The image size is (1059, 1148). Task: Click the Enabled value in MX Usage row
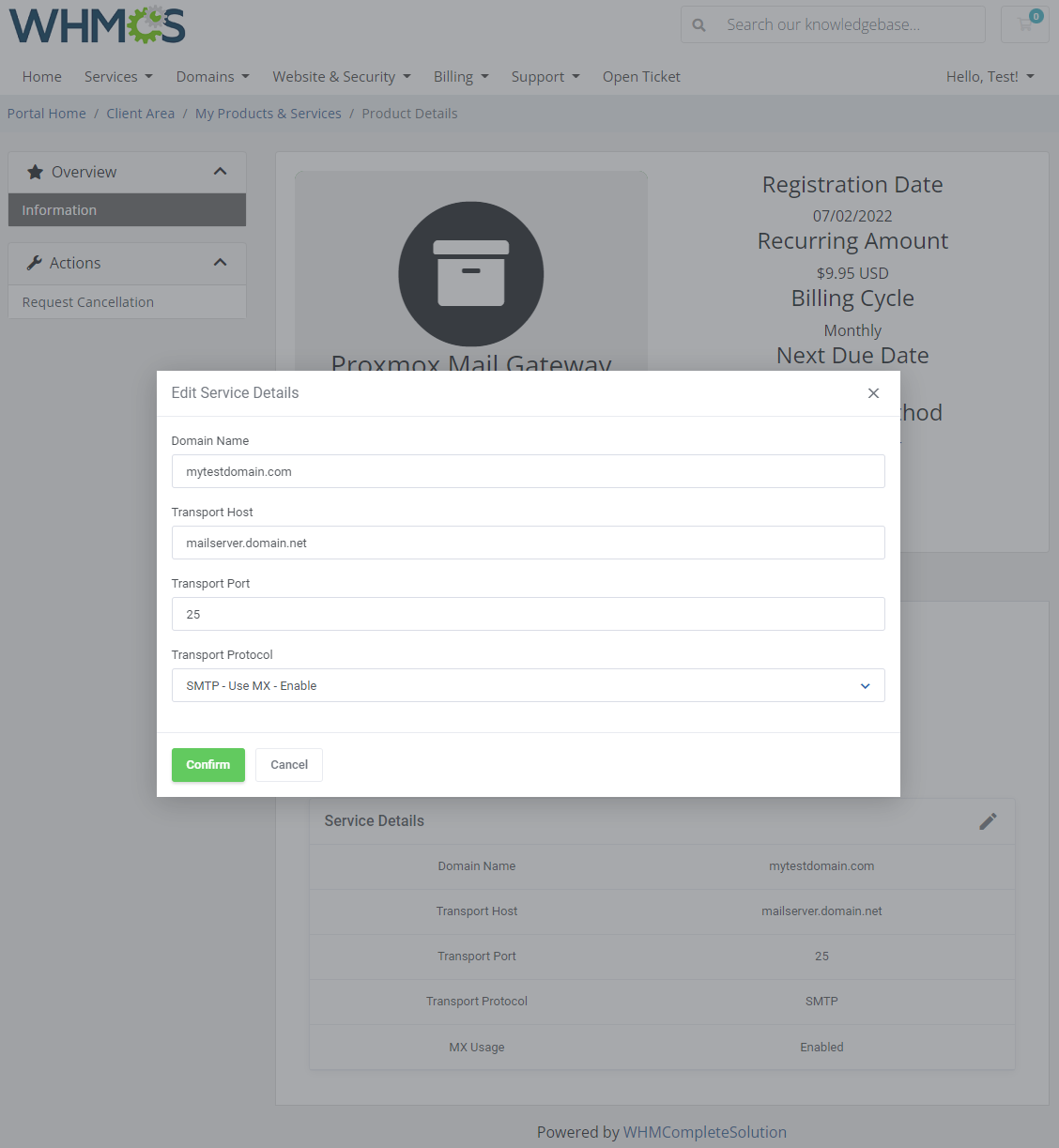[x=821, y=1047]
